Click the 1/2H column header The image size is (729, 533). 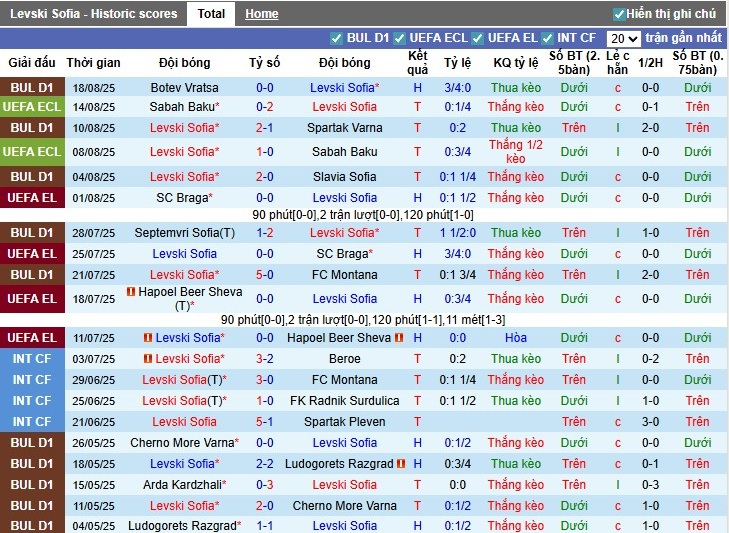point(650,62)
